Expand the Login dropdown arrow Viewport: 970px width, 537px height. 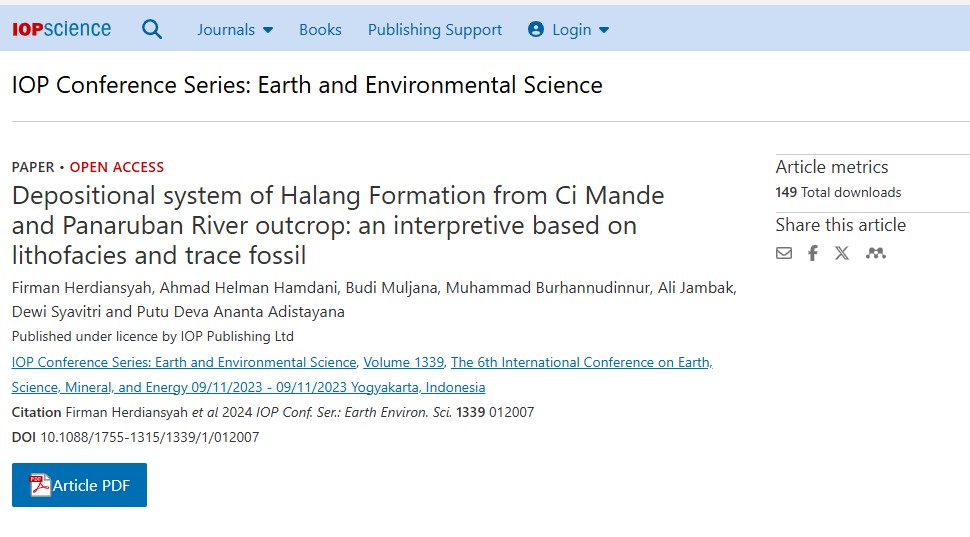(x=604, y=30)
